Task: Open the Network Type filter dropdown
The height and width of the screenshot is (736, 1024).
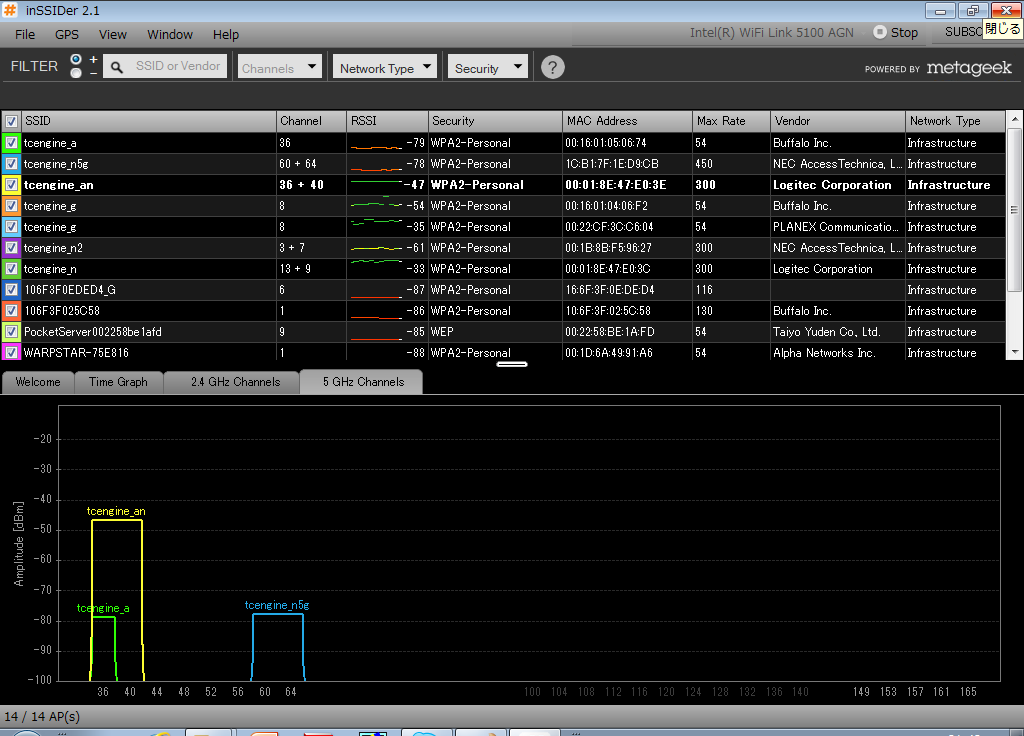Action: (385, 67)
